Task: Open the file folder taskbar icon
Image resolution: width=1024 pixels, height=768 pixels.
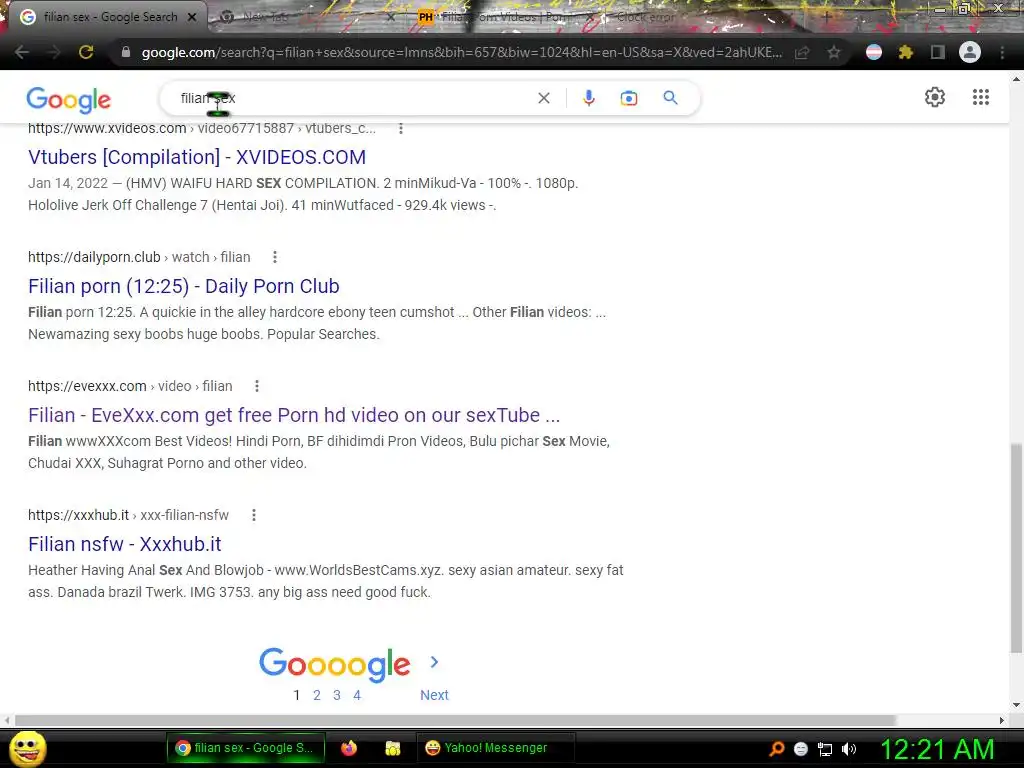Action: click(x=392, y=748)
